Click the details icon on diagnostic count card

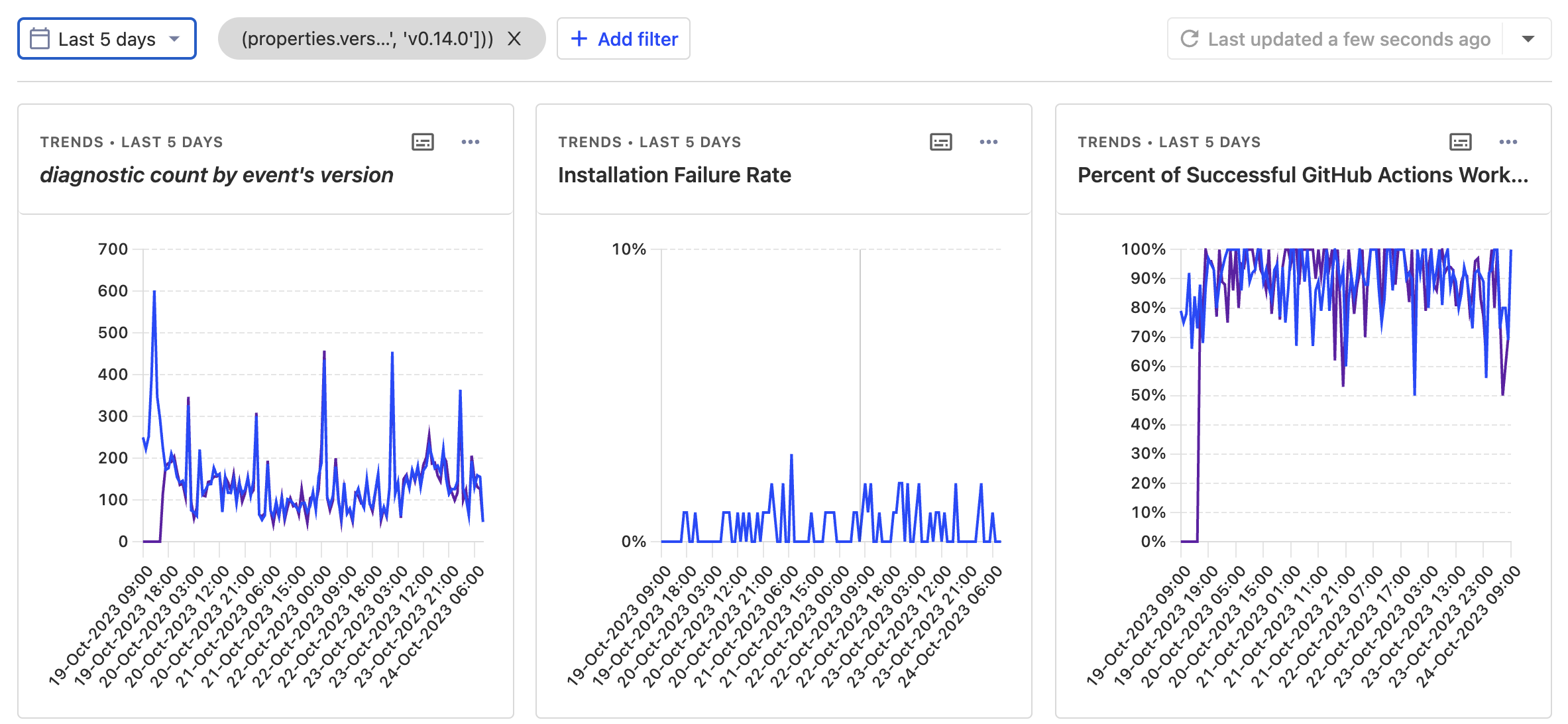423,142
